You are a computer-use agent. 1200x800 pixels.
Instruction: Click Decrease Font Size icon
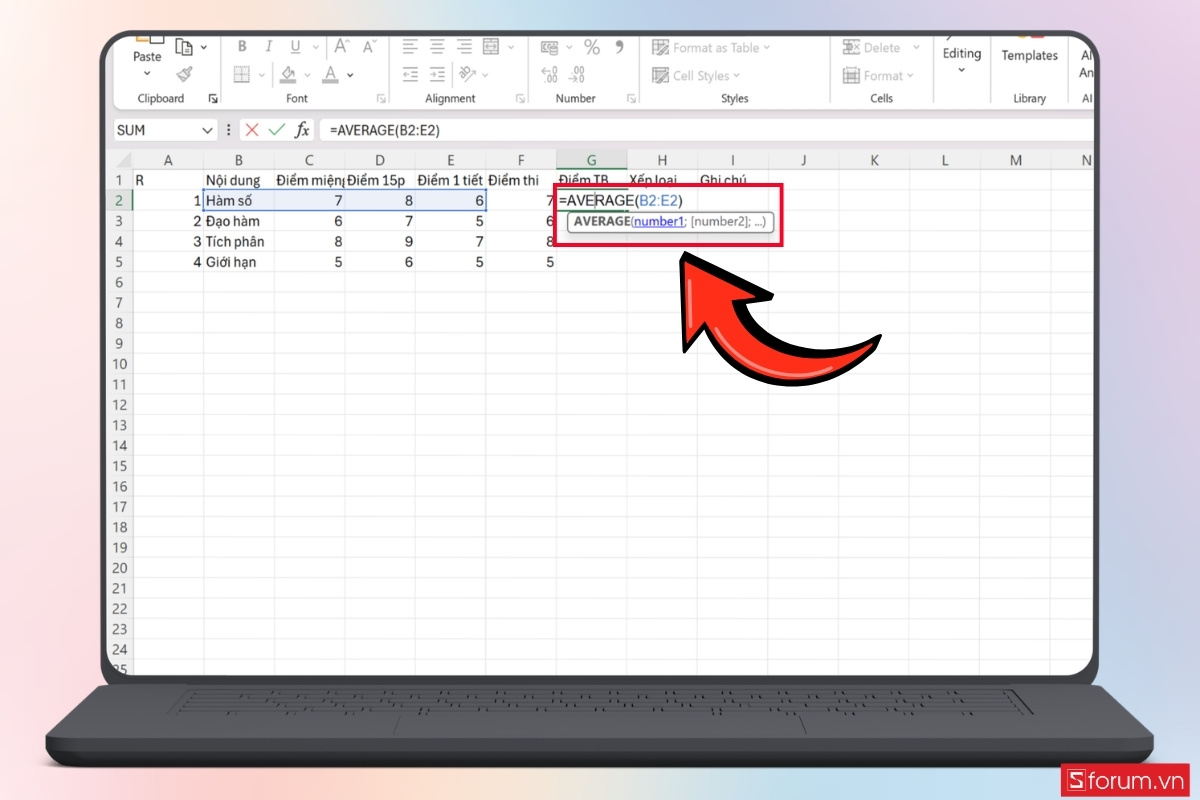click(370, 46)
